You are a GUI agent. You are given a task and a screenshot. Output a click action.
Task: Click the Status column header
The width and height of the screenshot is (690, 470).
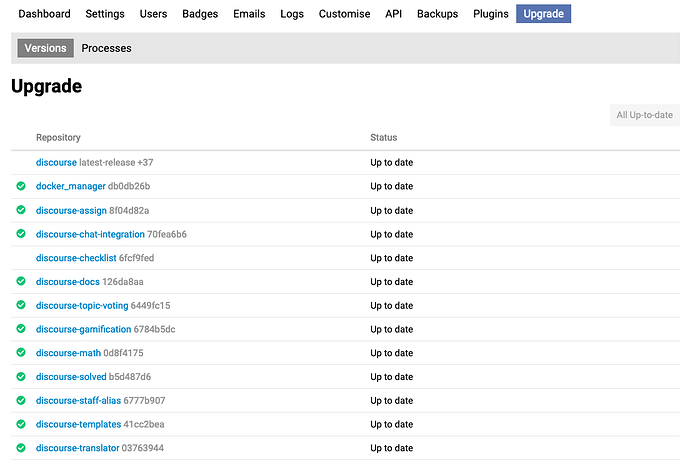pyautogui.click(x=384, y=137)
